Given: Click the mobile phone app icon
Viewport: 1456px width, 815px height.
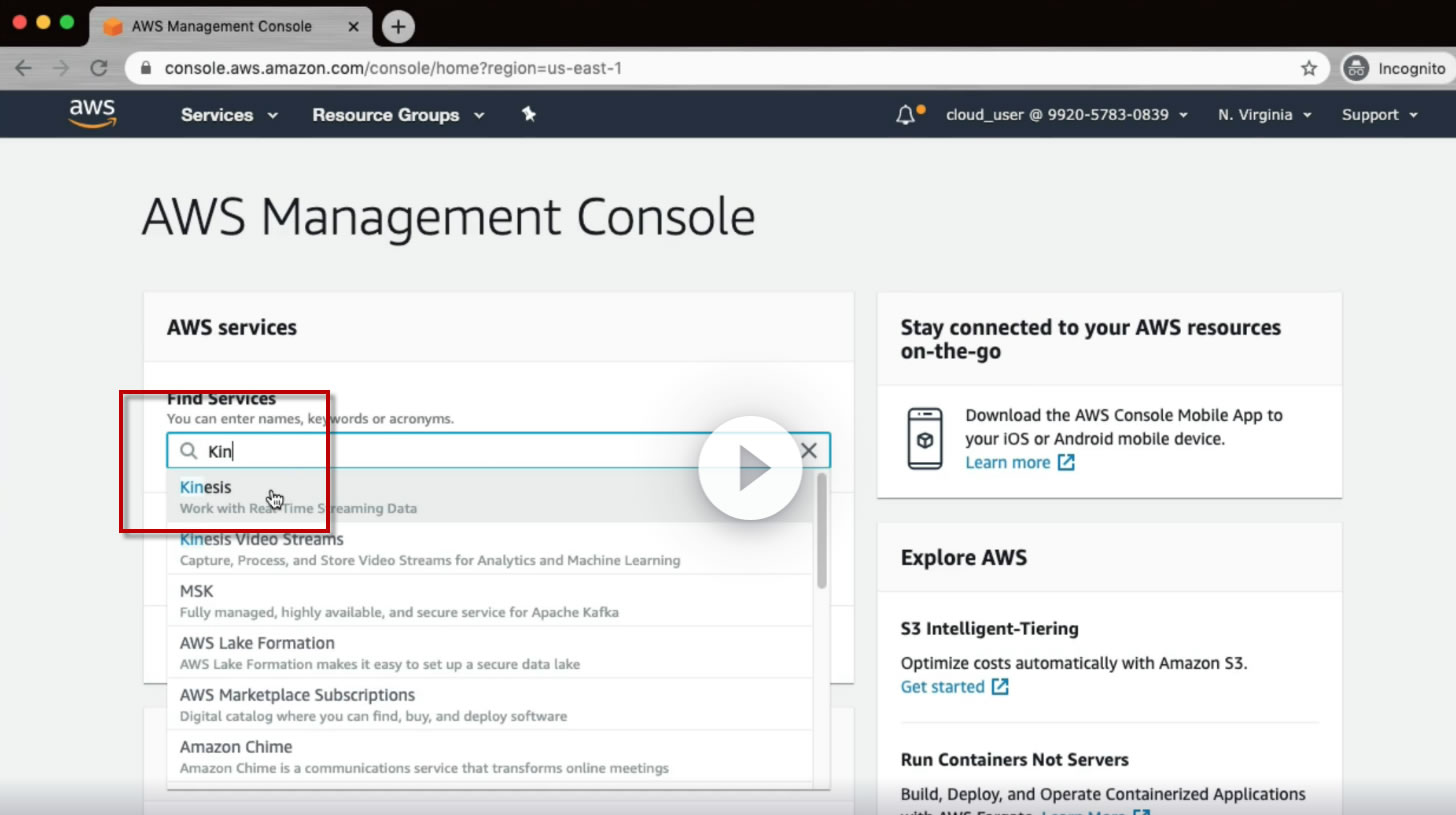Looking at the screenshot, I should [925, 439].
